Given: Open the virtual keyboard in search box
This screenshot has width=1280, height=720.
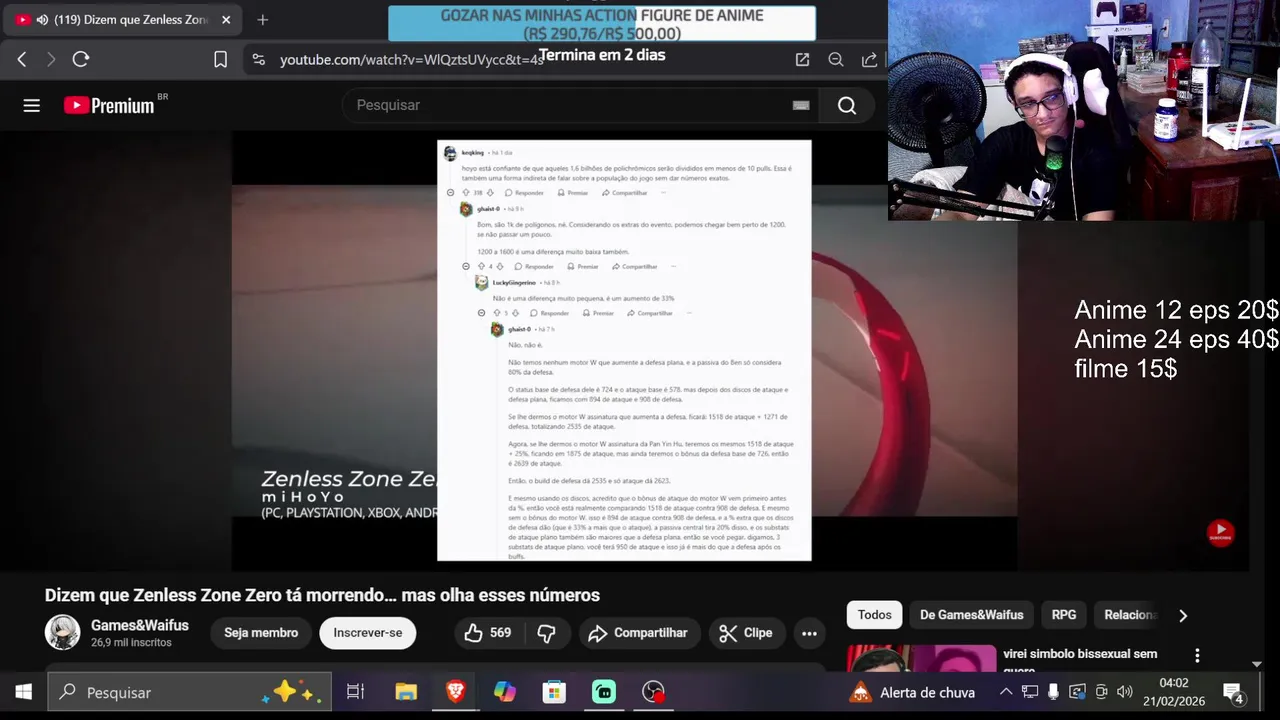Looking at the screenshot, I should pyautogui.click(x=801, y=105).
